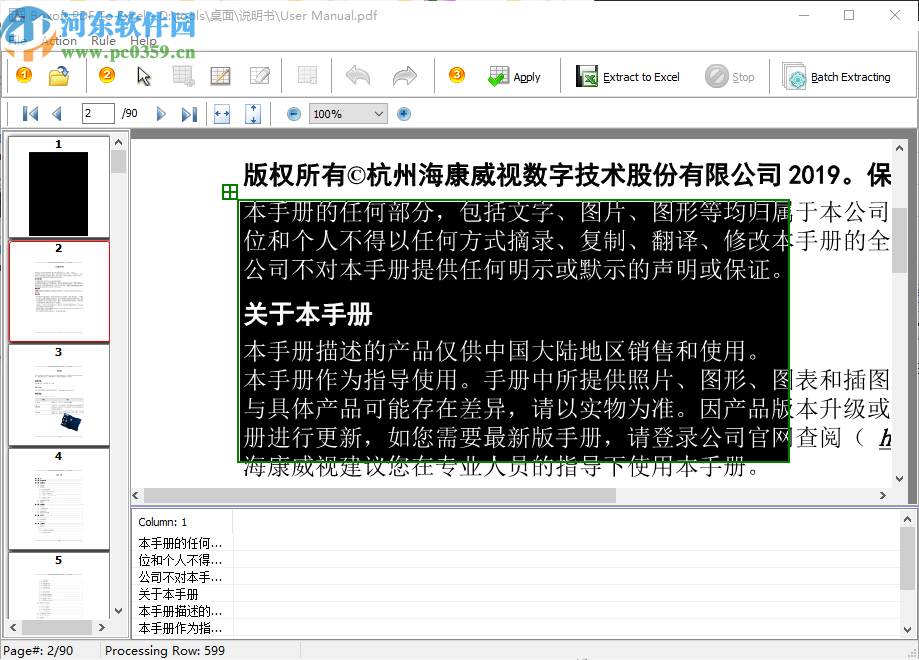Jump to the last page

pyautogui.click(x=188, y=113)
